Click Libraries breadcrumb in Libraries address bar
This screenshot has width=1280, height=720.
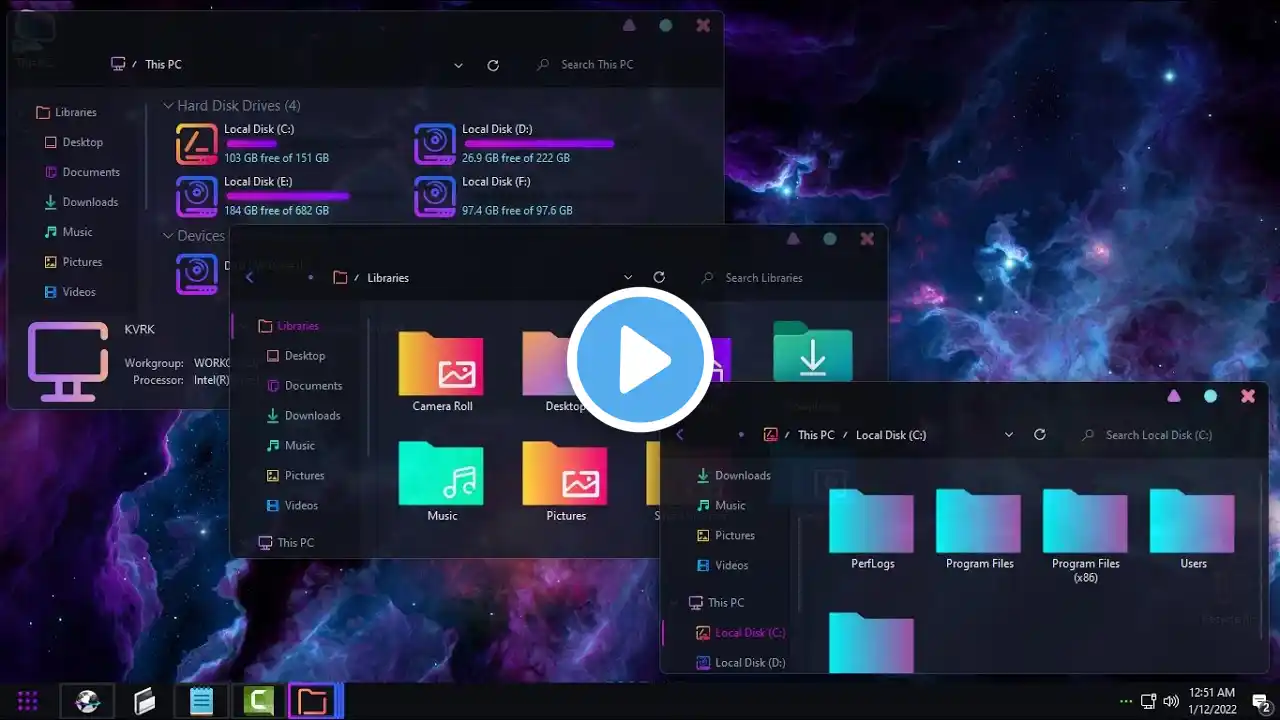coord(388,277)
